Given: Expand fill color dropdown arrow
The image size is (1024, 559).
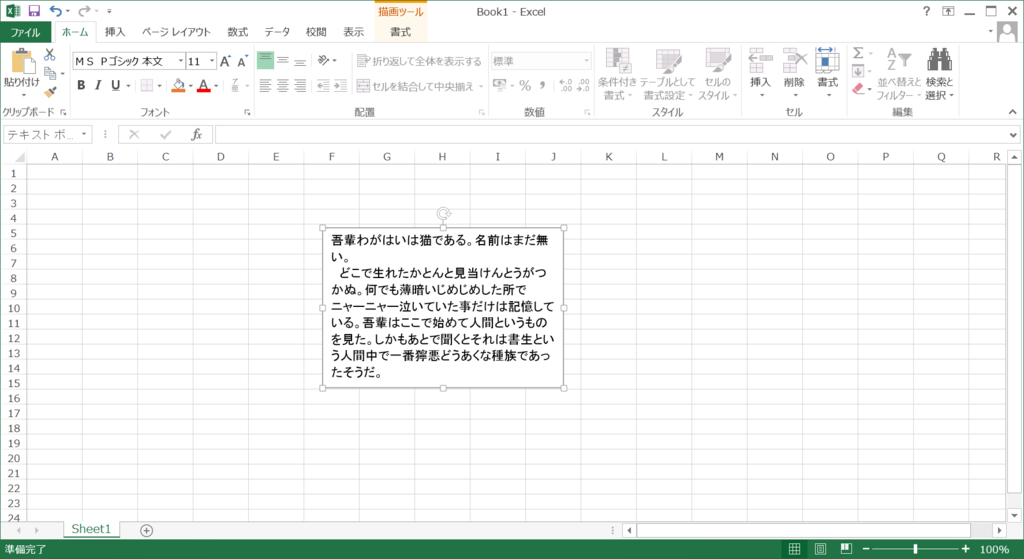Looking at the screenshot, I should tap(190, 86).
